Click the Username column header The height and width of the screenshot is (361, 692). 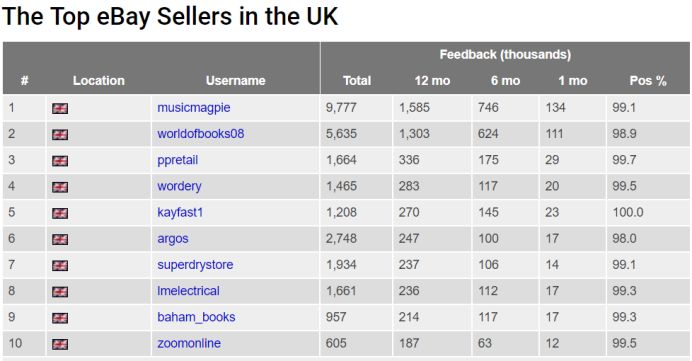click(x=236, y=81)
